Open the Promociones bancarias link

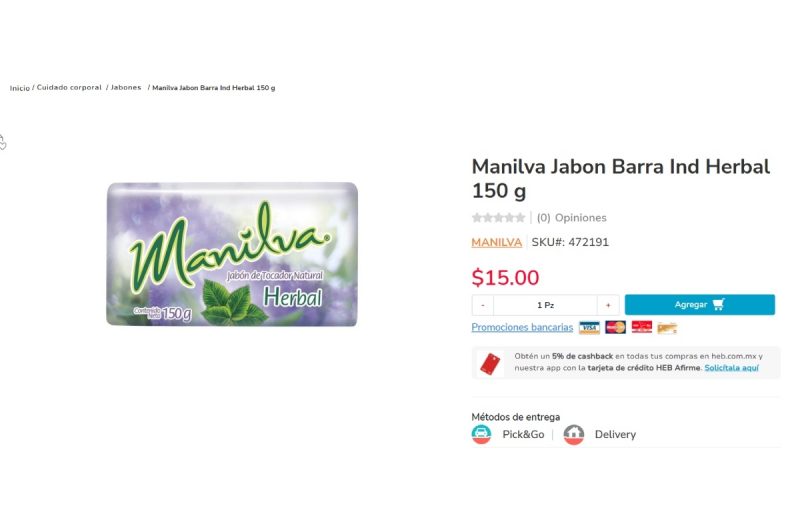click(x=522, y=327)
